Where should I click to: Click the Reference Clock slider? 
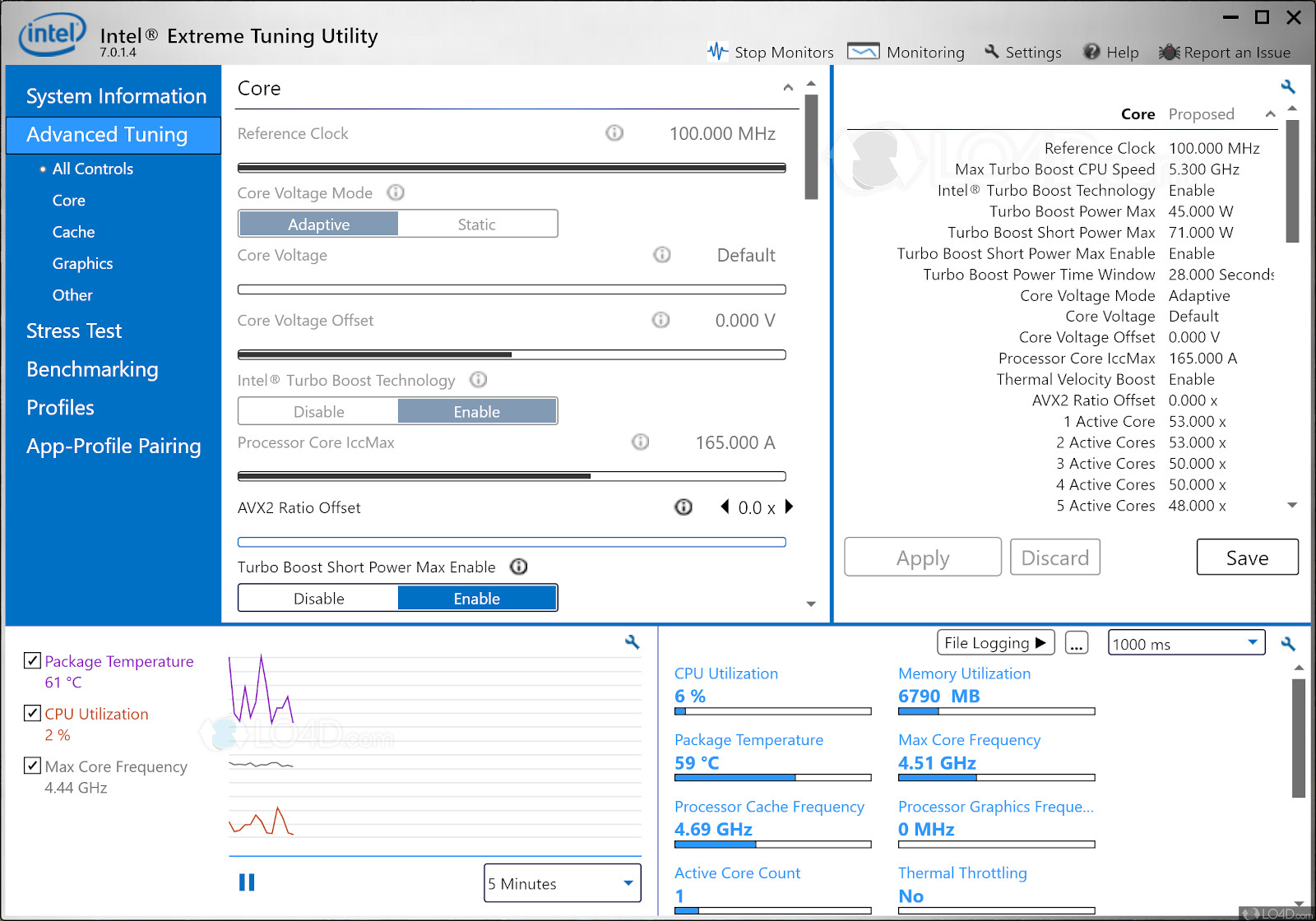[512, 168]
